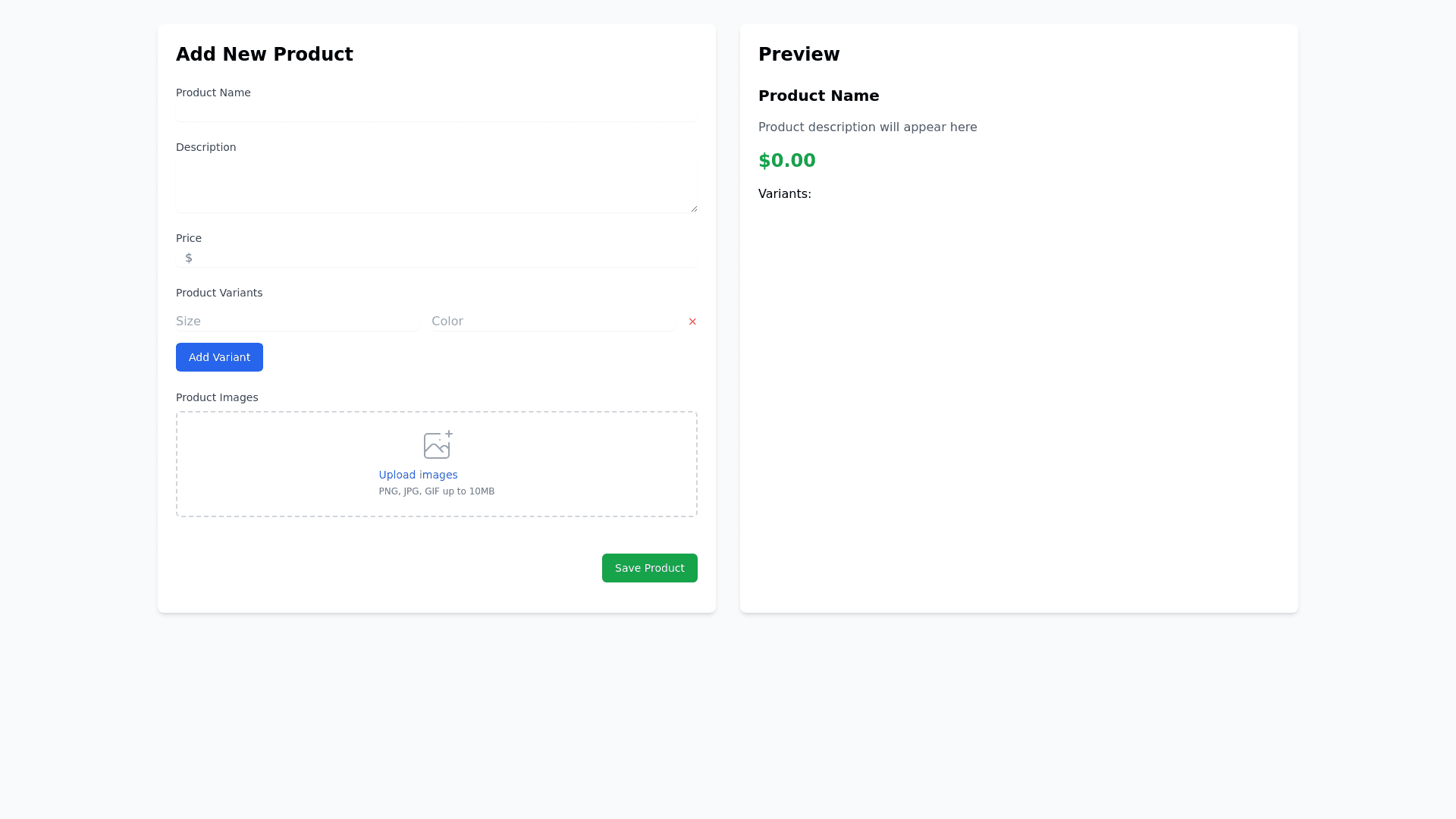Click the image-plus upload icon
The width and height of the screenshot is (1456, 819).
point(437,446)
